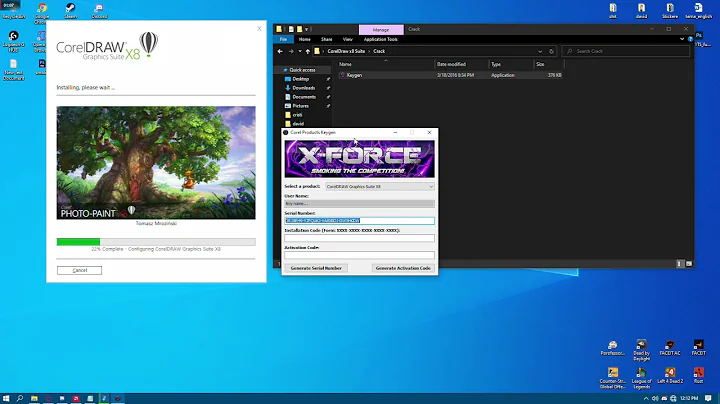Open the Select a product dropdown

point(380,186)
